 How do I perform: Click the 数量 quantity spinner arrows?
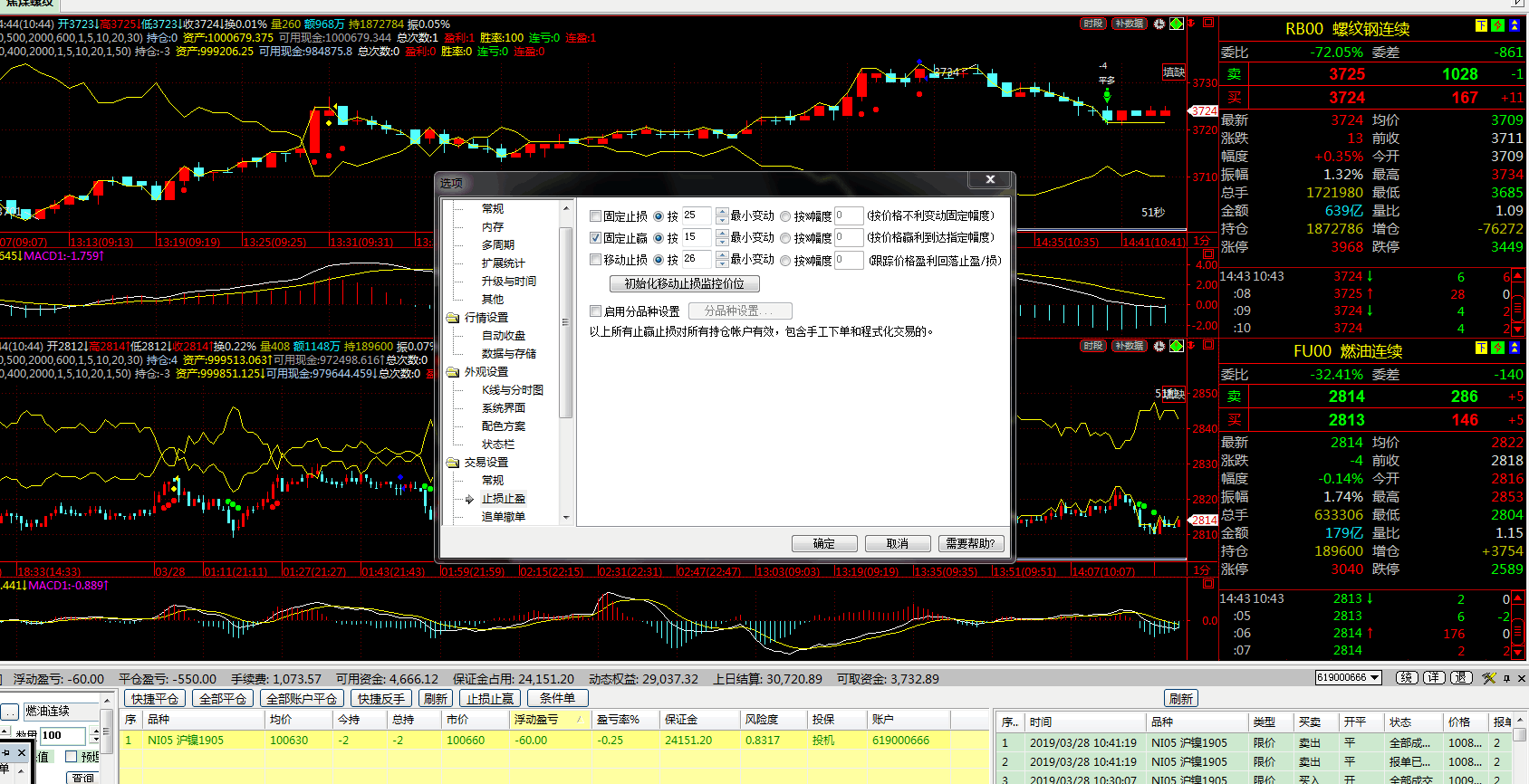click(93, 735)
